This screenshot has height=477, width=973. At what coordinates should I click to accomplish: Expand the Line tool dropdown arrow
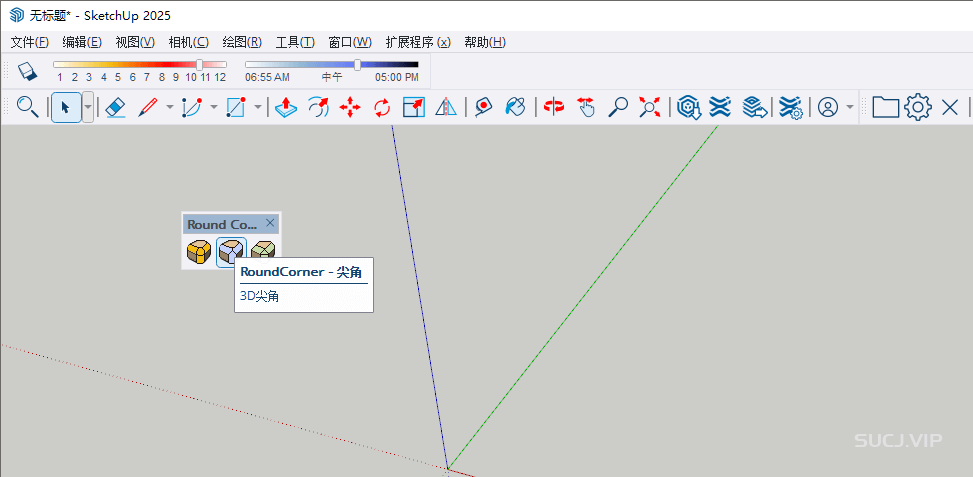[x=170, y=107]
